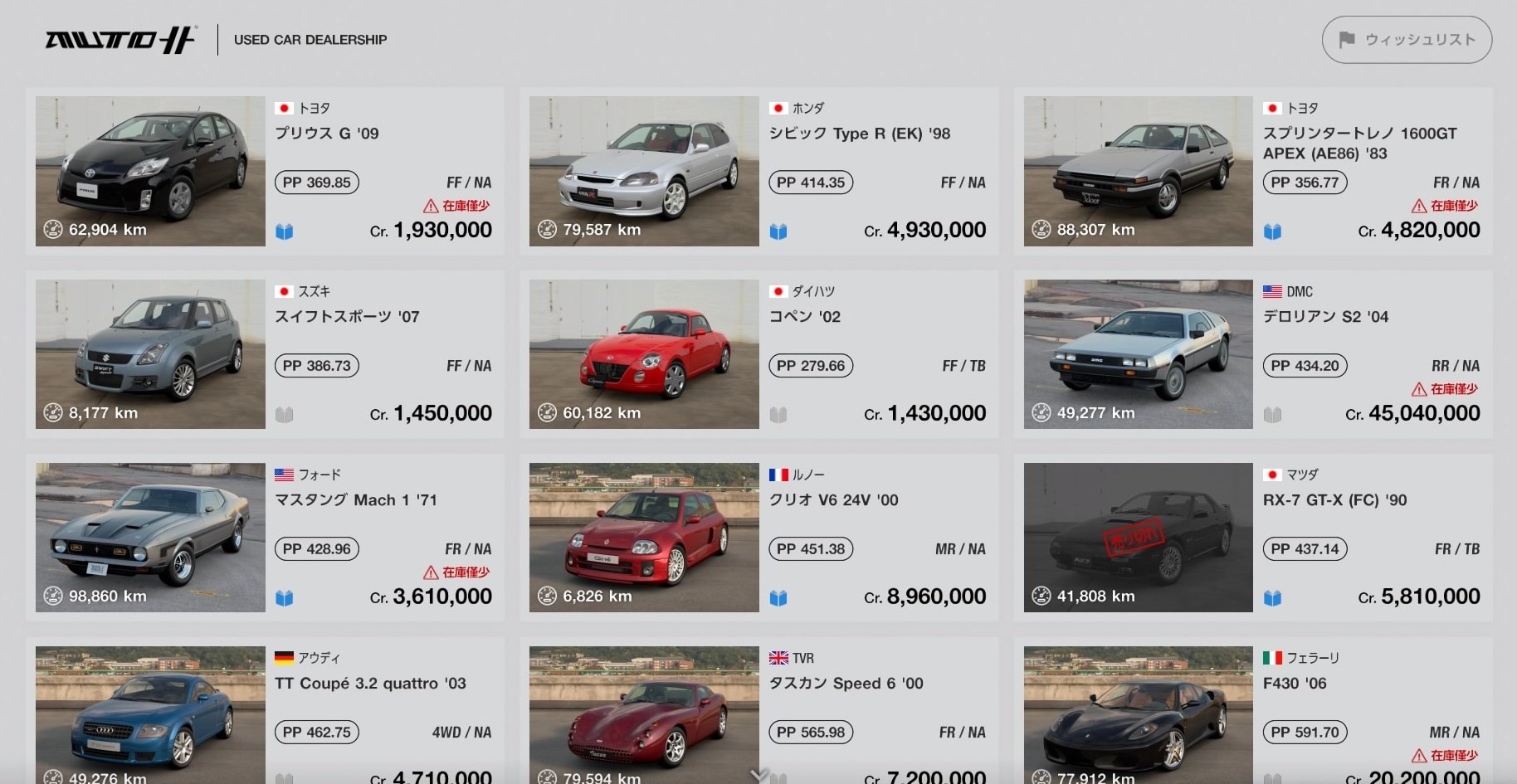Select the black Prius G '09 thumbnail
The image size is (1517, 784).
[150, 171]
